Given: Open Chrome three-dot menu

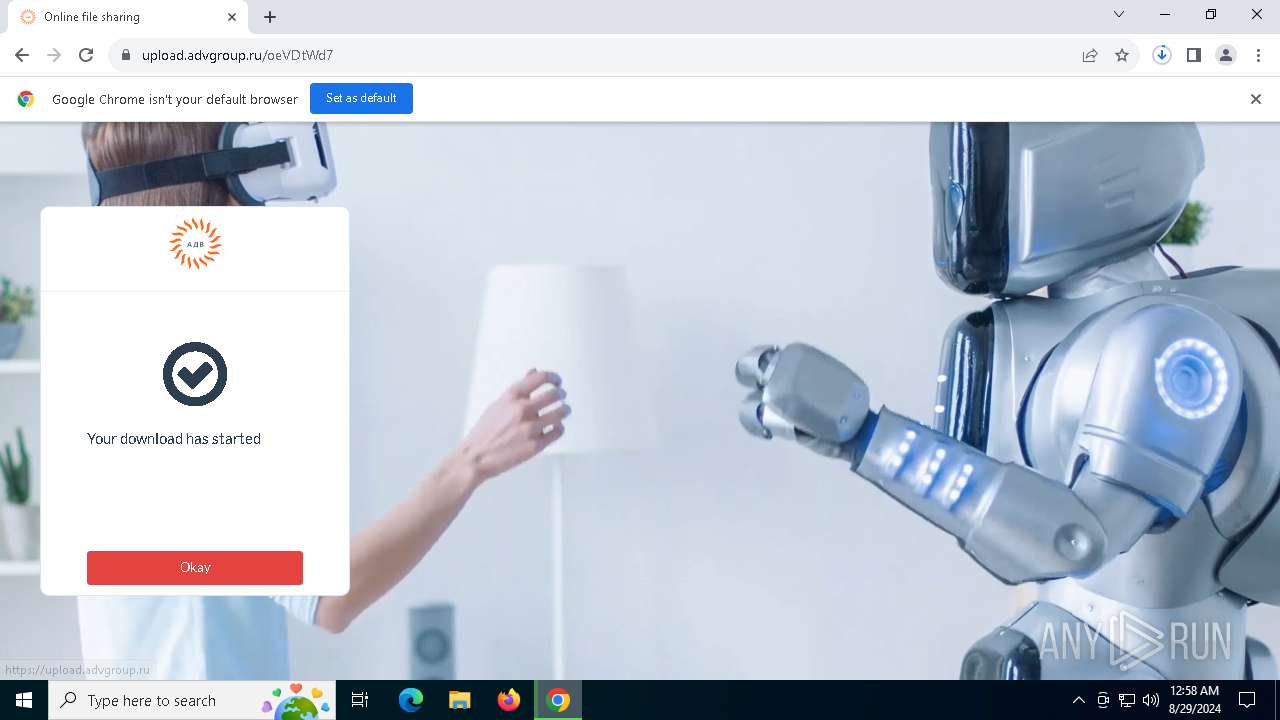Looking at the screenshot, I should pos(1258,55).
